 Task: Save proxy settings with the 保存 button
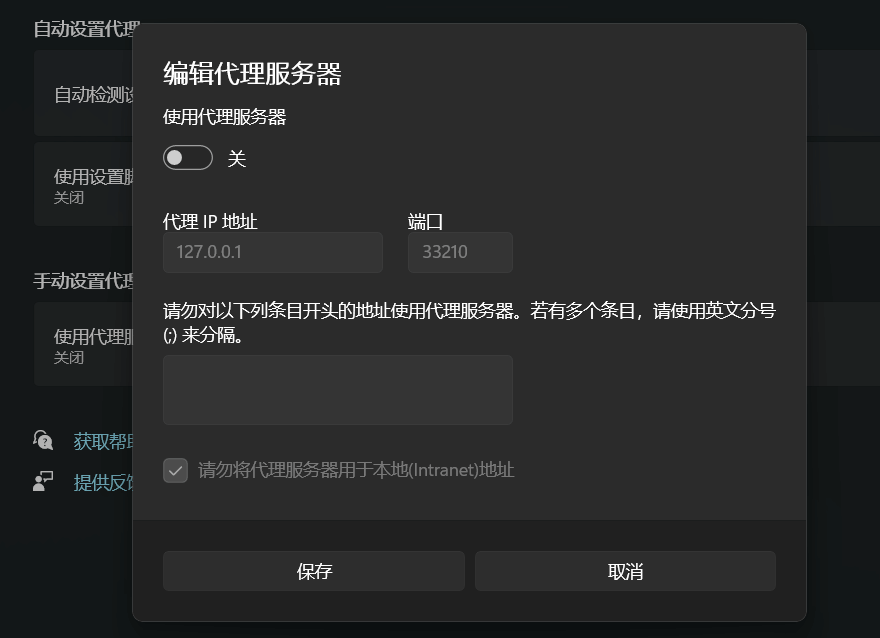tap(314, 571)
